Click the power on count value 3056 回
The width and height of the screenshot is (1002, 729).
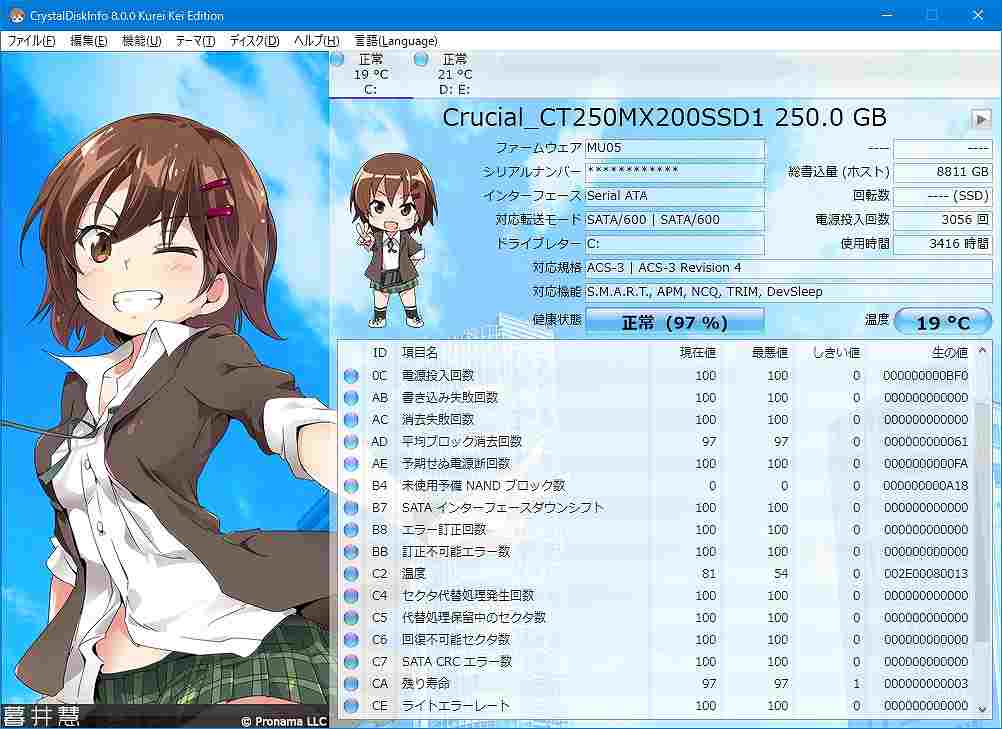(943, 220)
